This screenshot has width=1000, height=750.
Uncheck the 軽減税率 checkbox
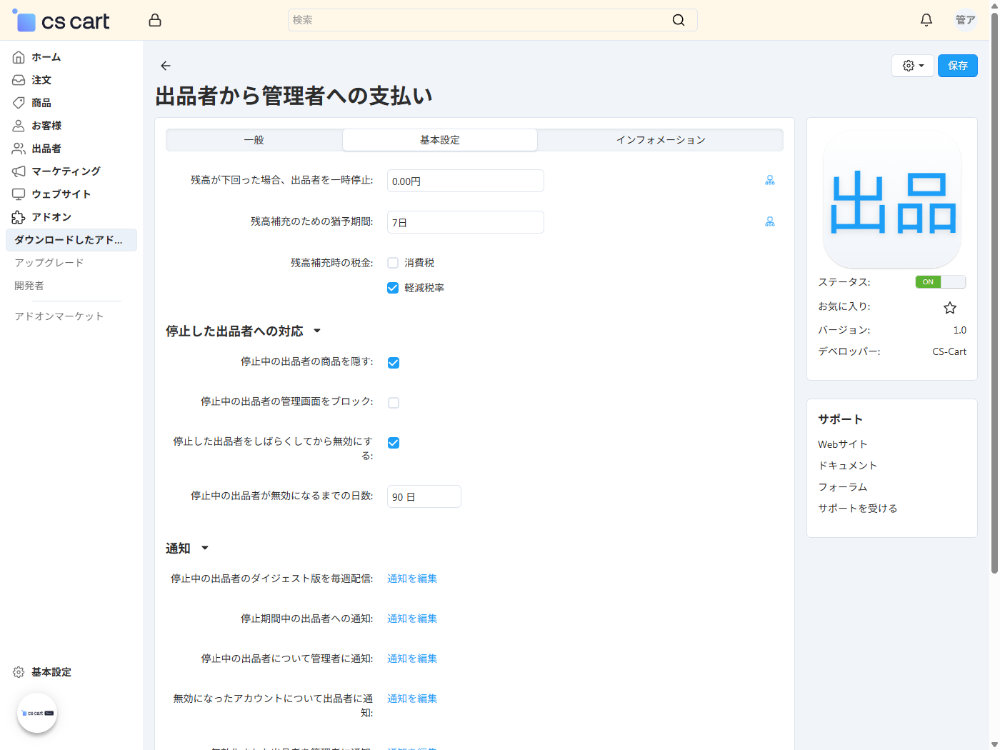393,288
